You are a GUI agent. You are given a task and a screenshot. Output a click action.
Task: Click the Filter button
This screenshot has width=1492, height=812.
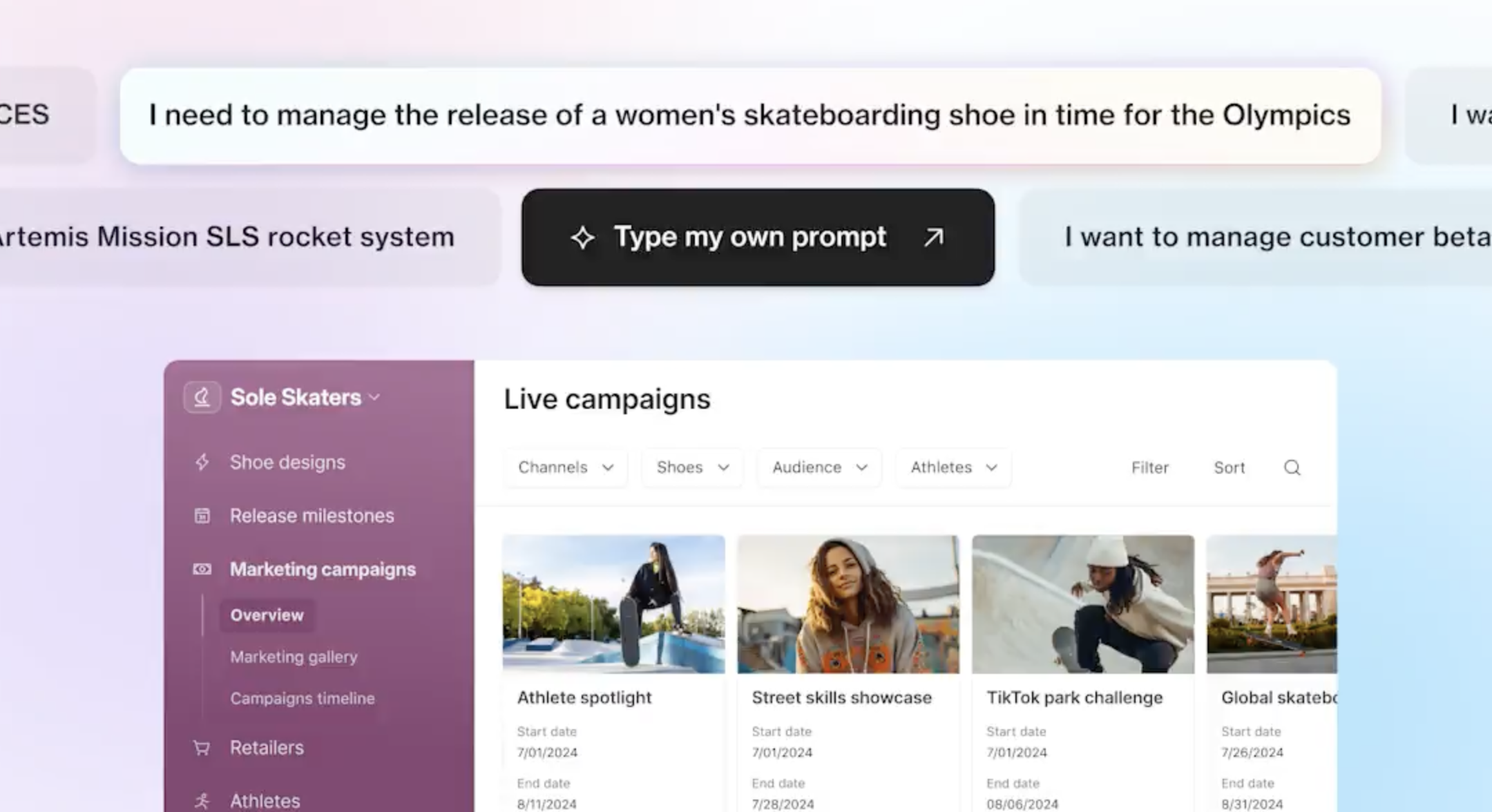pyautogui.click(x=1149, y=468)
